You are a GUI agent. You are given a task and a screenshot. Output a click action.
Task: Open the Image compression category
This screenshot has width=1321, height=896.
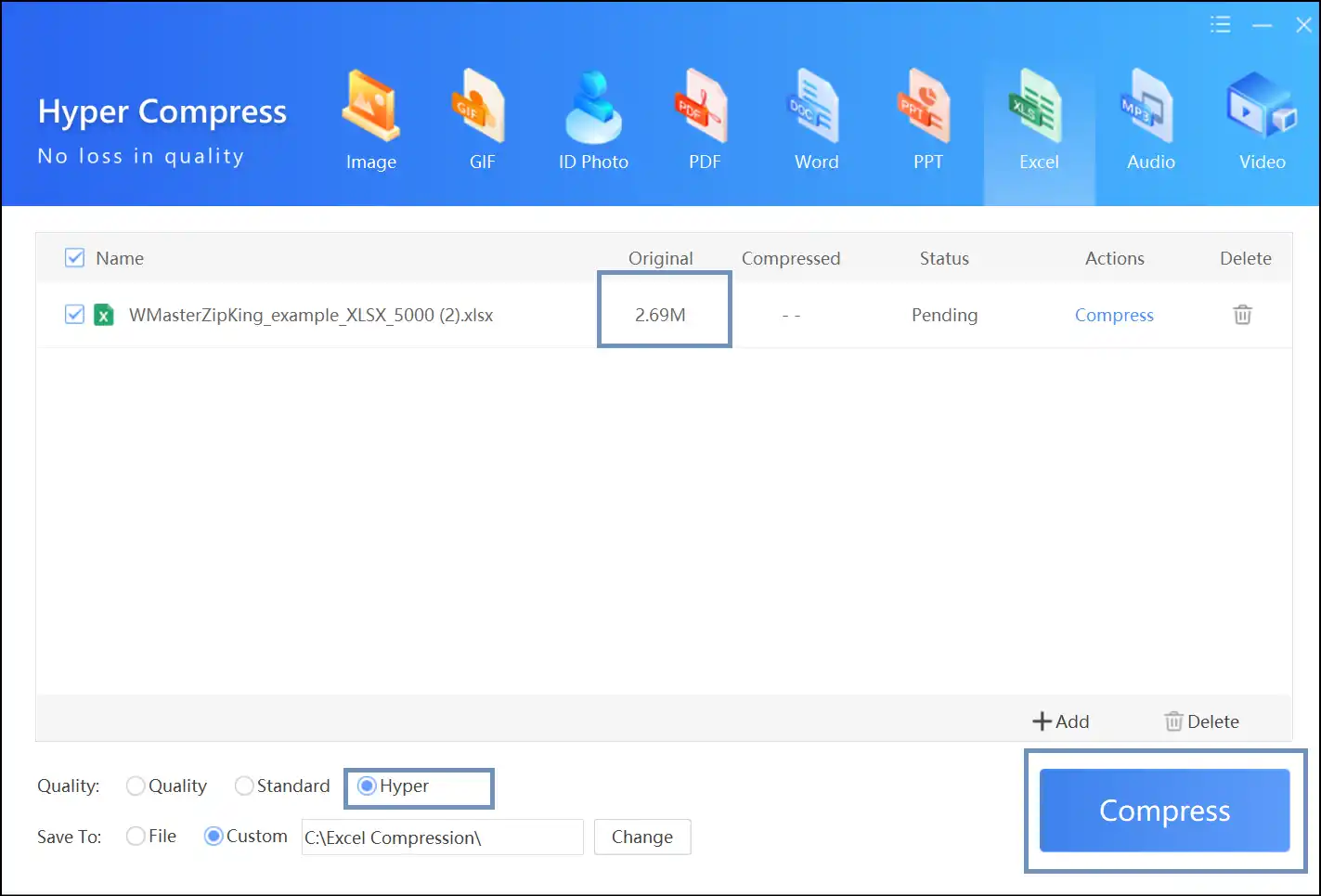[370, 121]
